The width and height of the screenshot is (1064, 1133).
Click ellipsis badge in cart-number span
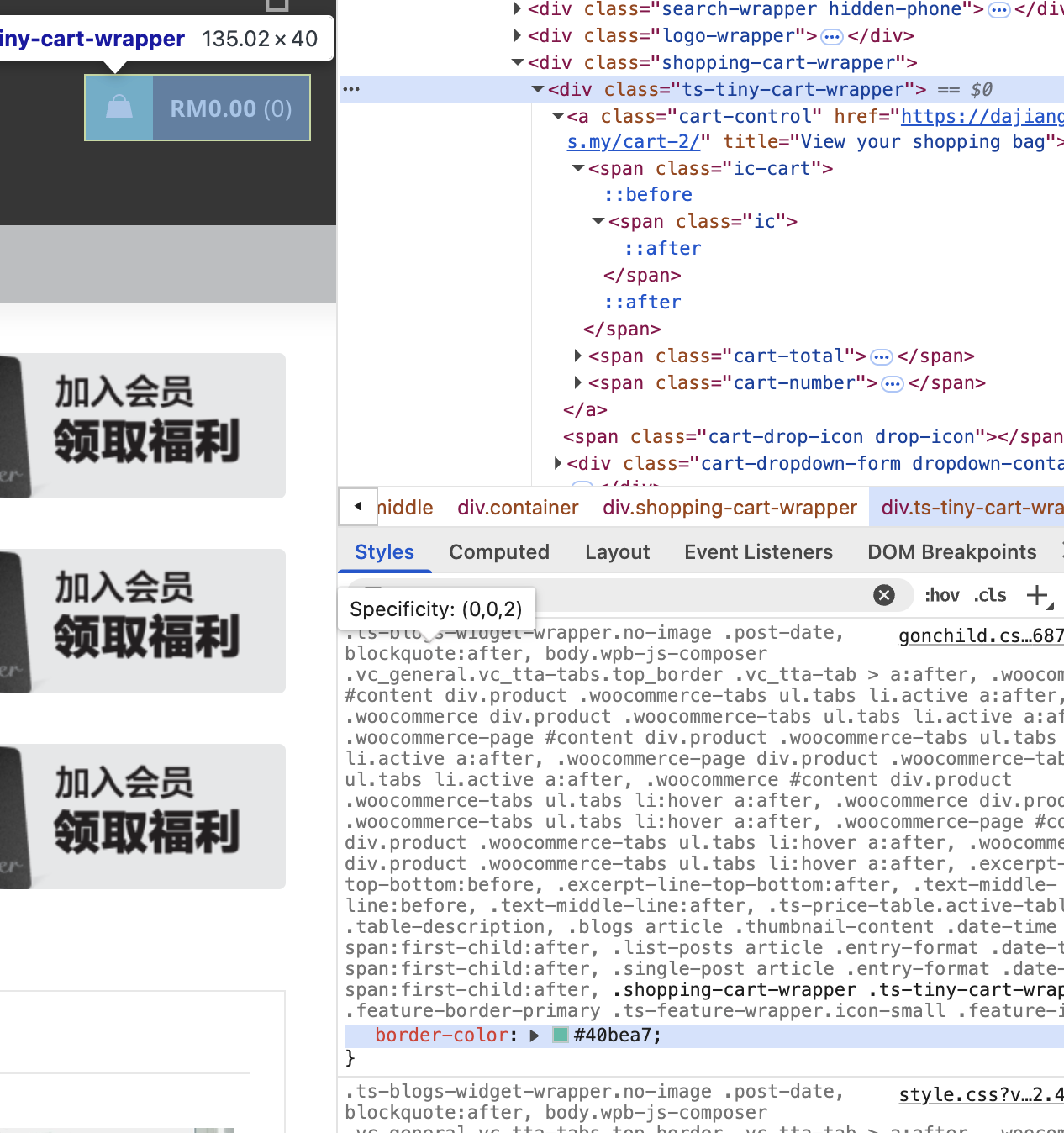pos(893,383)
